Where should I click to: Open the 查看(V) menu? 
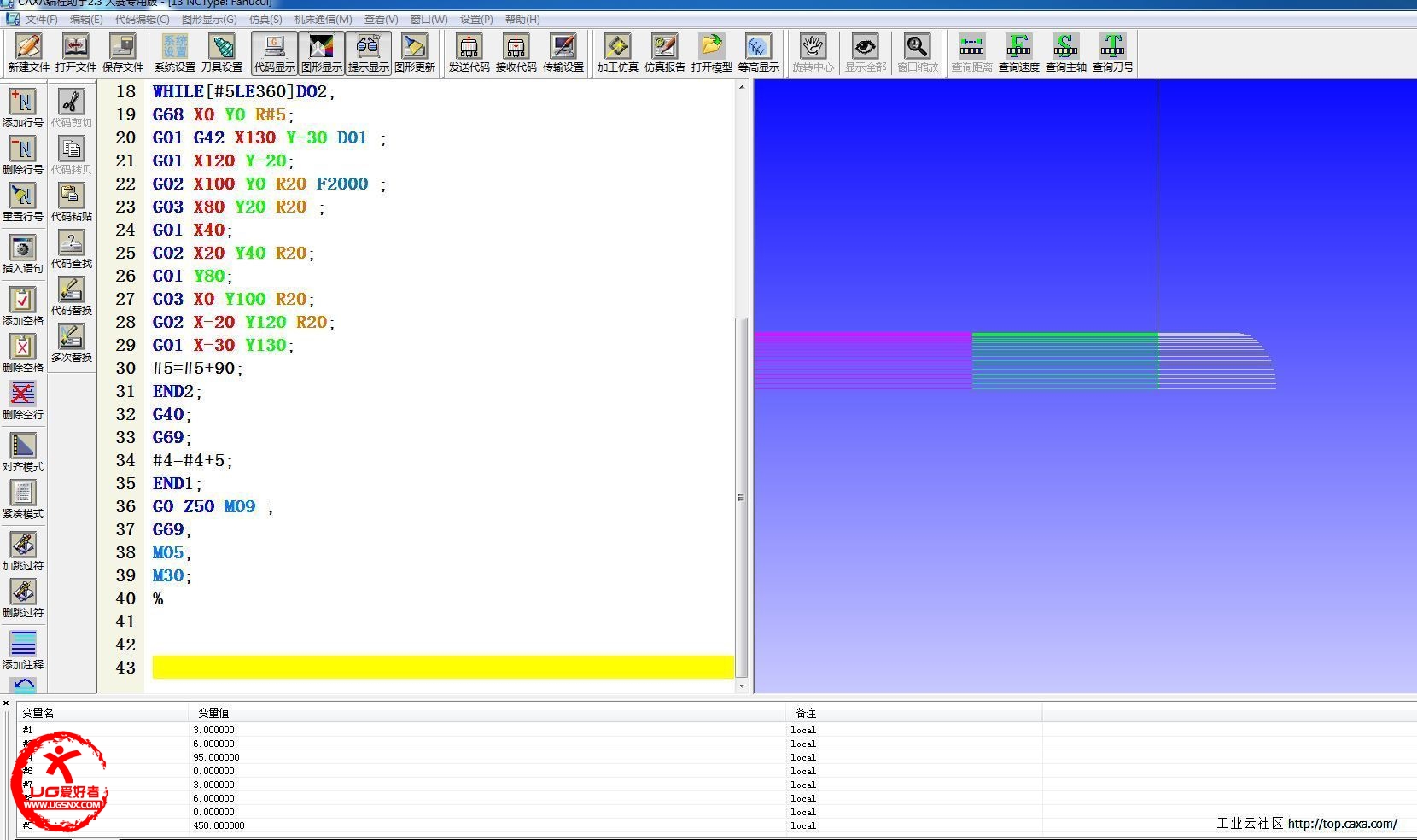(382, 19)
